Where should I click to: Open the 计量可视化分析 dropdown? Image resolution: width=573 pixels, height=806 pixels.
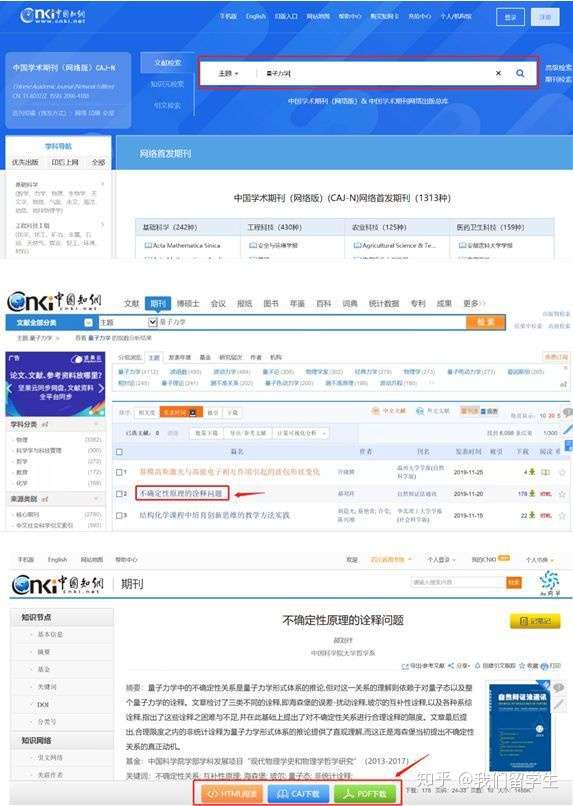302,433
